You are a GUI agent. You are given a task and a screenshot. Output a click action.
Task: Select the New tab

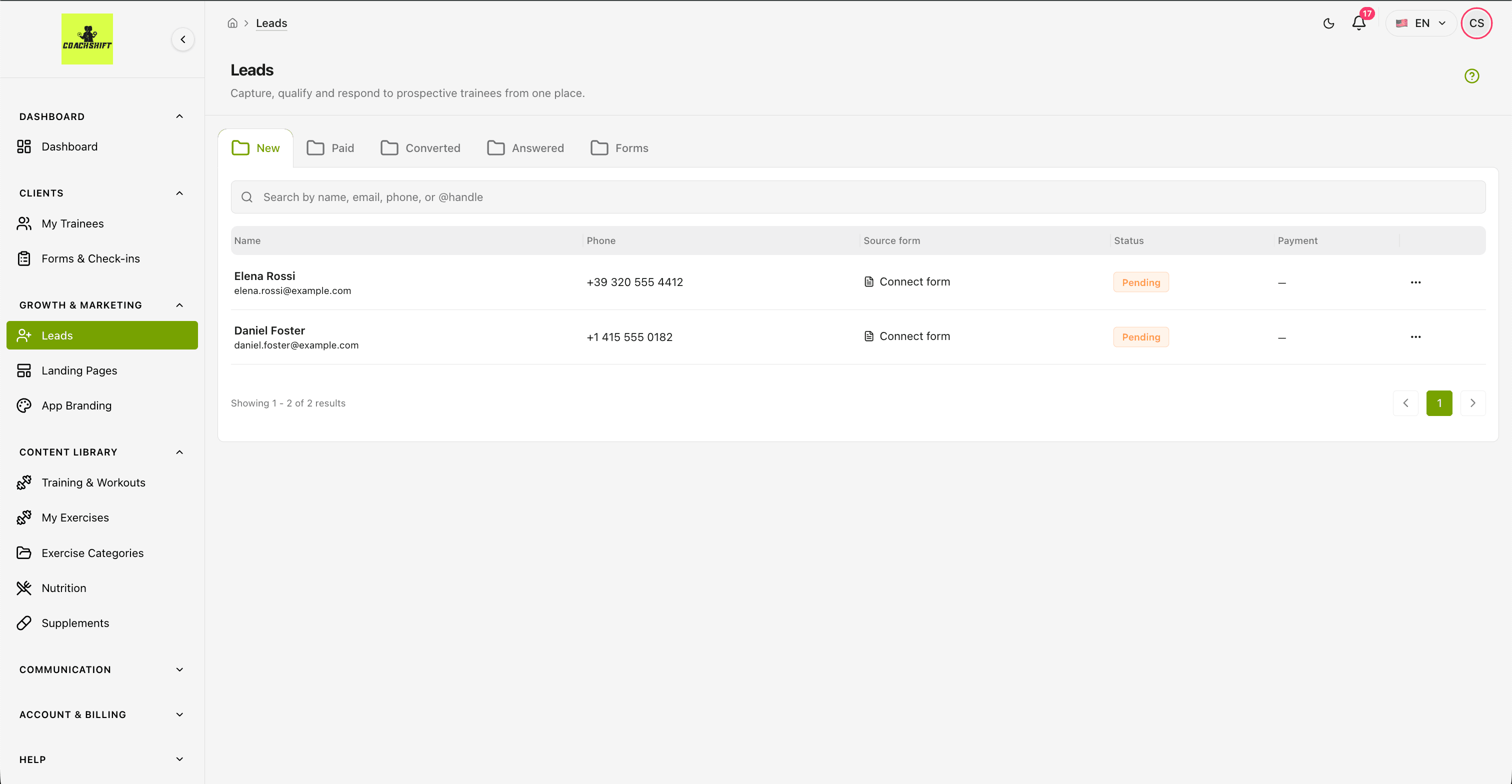coord(255,148)
